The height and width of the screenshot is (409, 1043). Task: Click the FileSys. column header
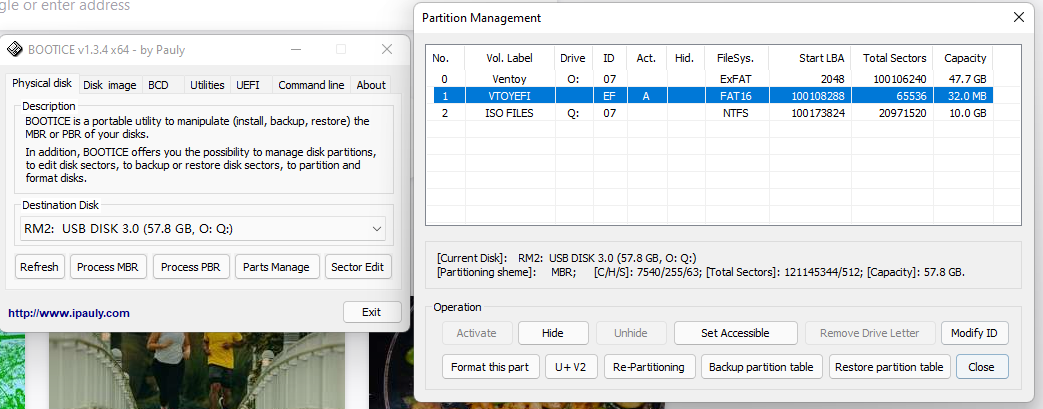735,59
